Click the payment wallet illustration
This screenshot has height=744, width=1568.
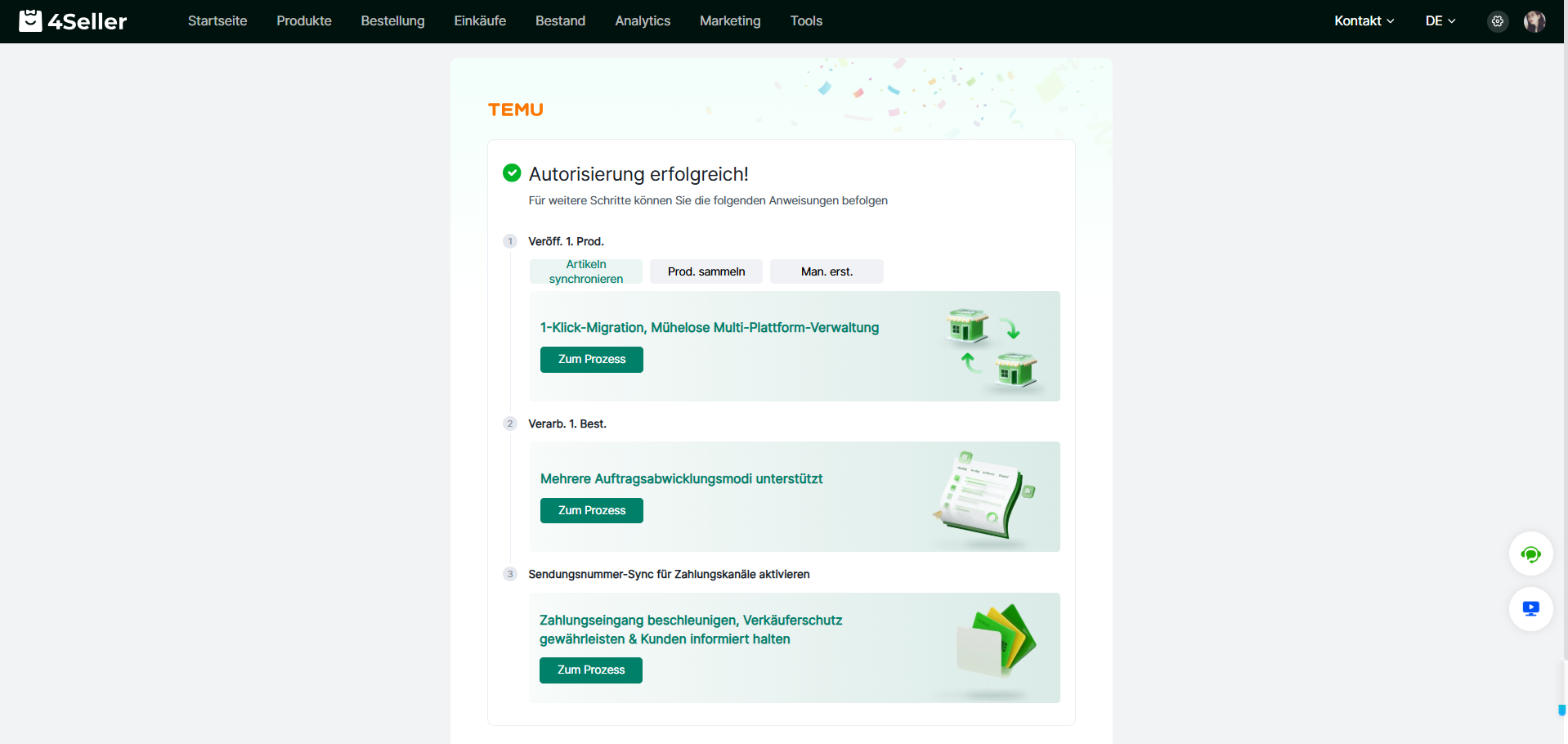point(996,642)
